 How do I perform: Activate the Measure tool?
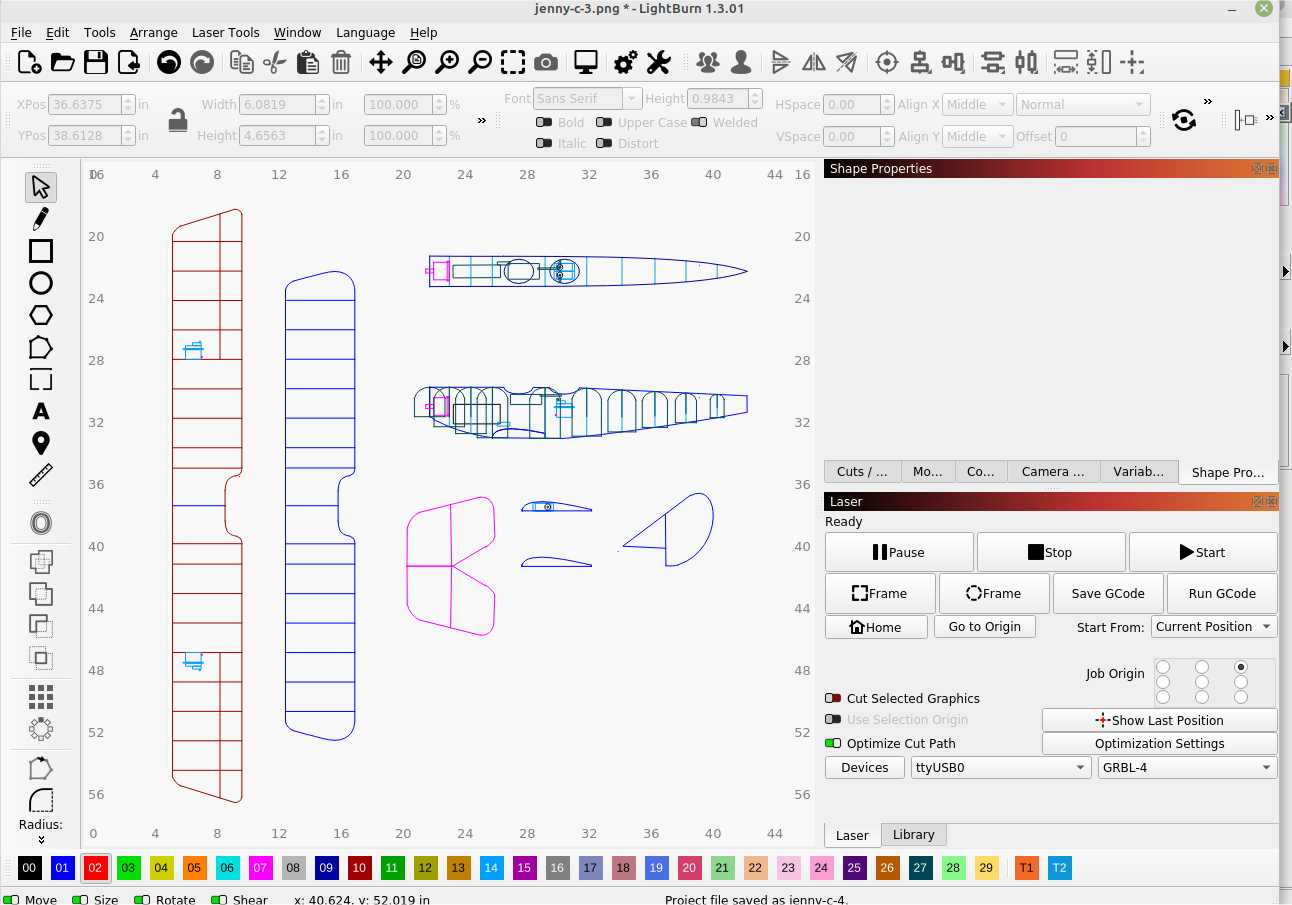click(x=41, y=475)
